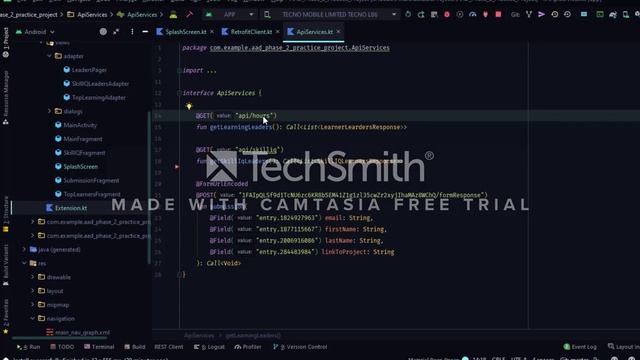640x360 pixels.
Task: Open the Version Control tool window
Action: pyautogui.click(x=300, y=347)
